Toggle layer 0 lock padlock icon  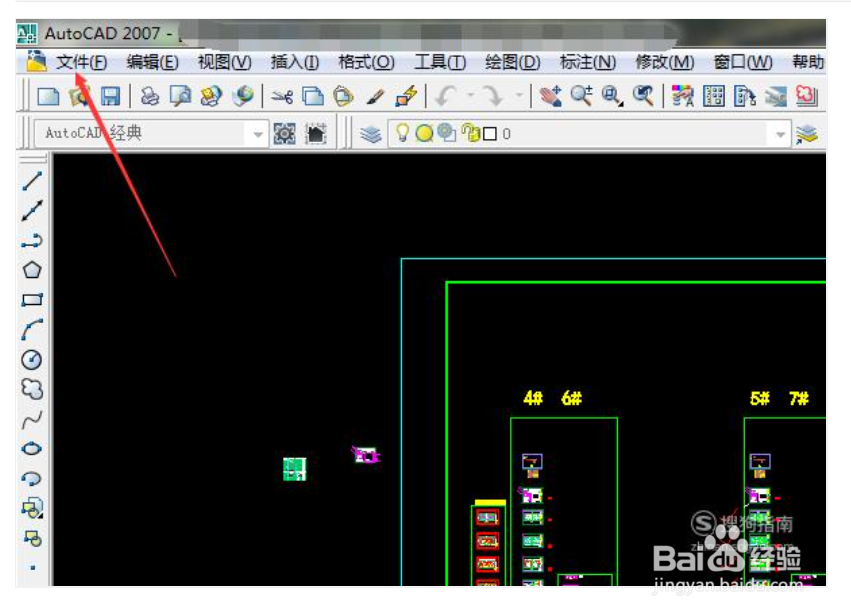pyautogui.click(x=471, y=132)
